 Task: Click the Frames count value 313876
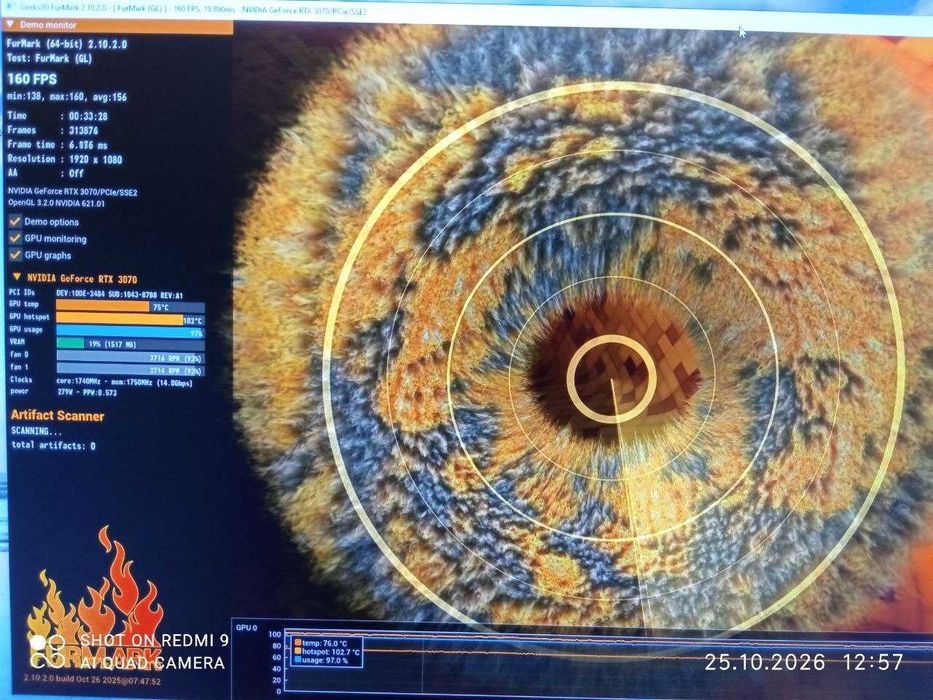[x=84, y=130]
